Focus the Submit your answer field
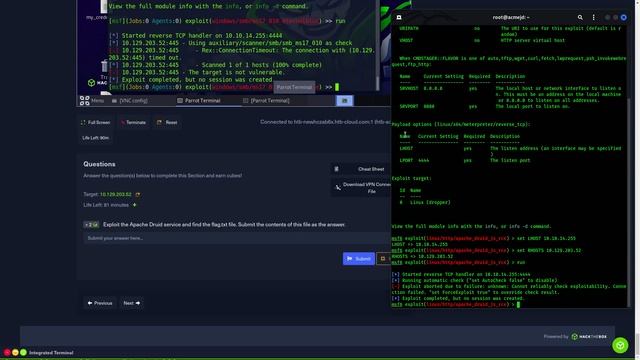This screenshot has height=360, width=640. (237, 238)
